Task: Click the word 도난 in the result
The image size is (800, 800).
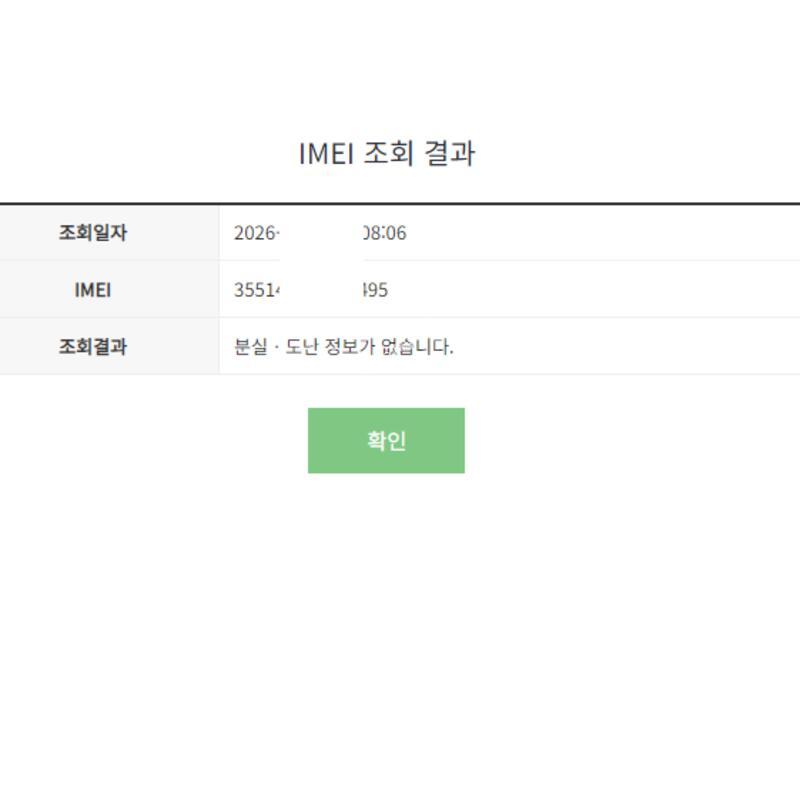Action: (x=302, y=347)
